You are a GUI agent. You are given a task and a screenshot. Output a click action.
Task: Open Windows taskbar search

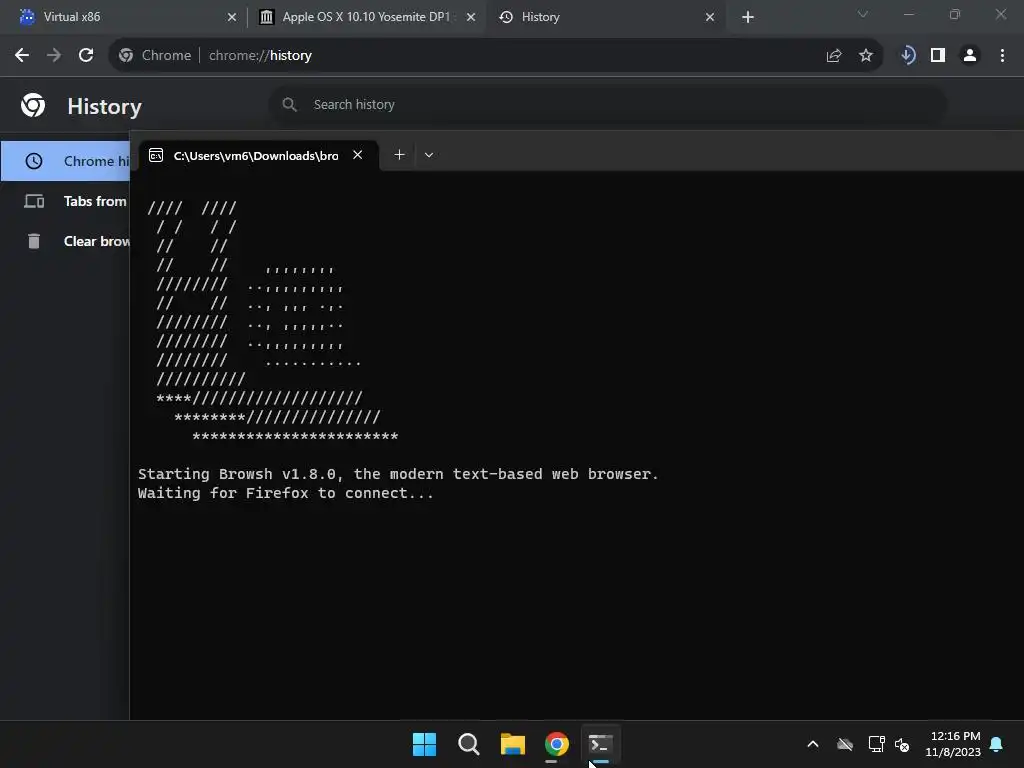[x=468, y=744]
